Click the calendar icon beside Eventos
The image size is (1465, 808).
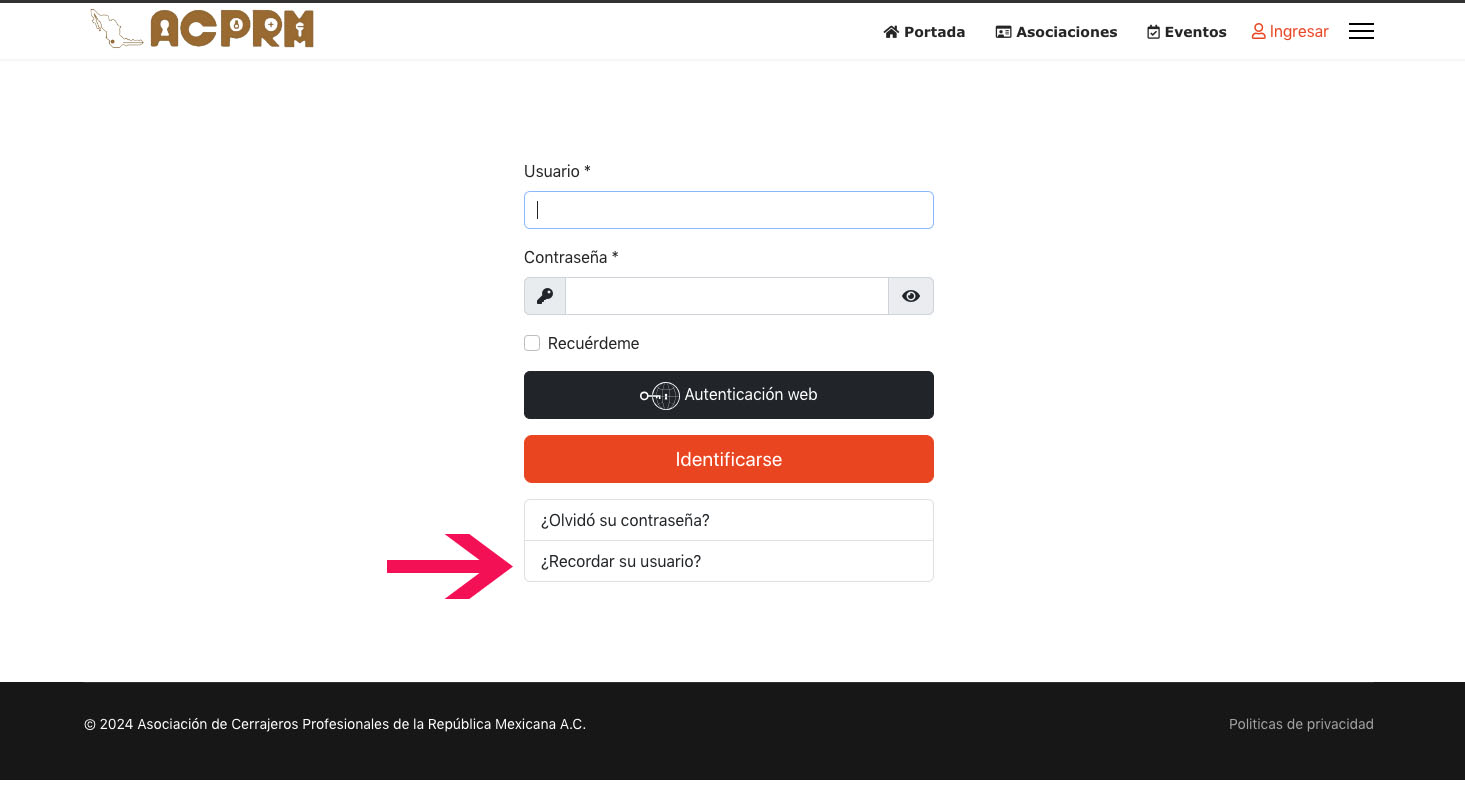click(x=1153, y=32)
